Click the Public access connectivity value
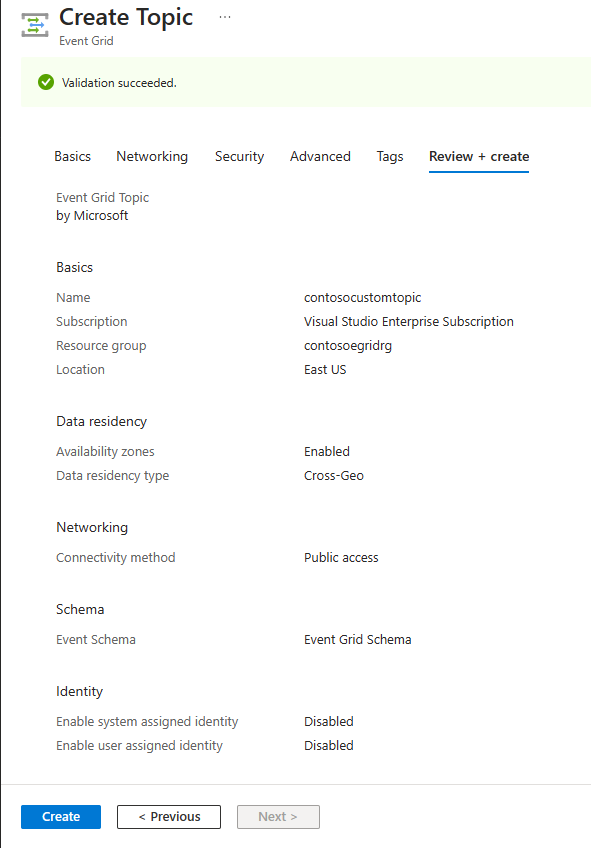This screenshot has height=848, width=591. click(x=341, y=558)
